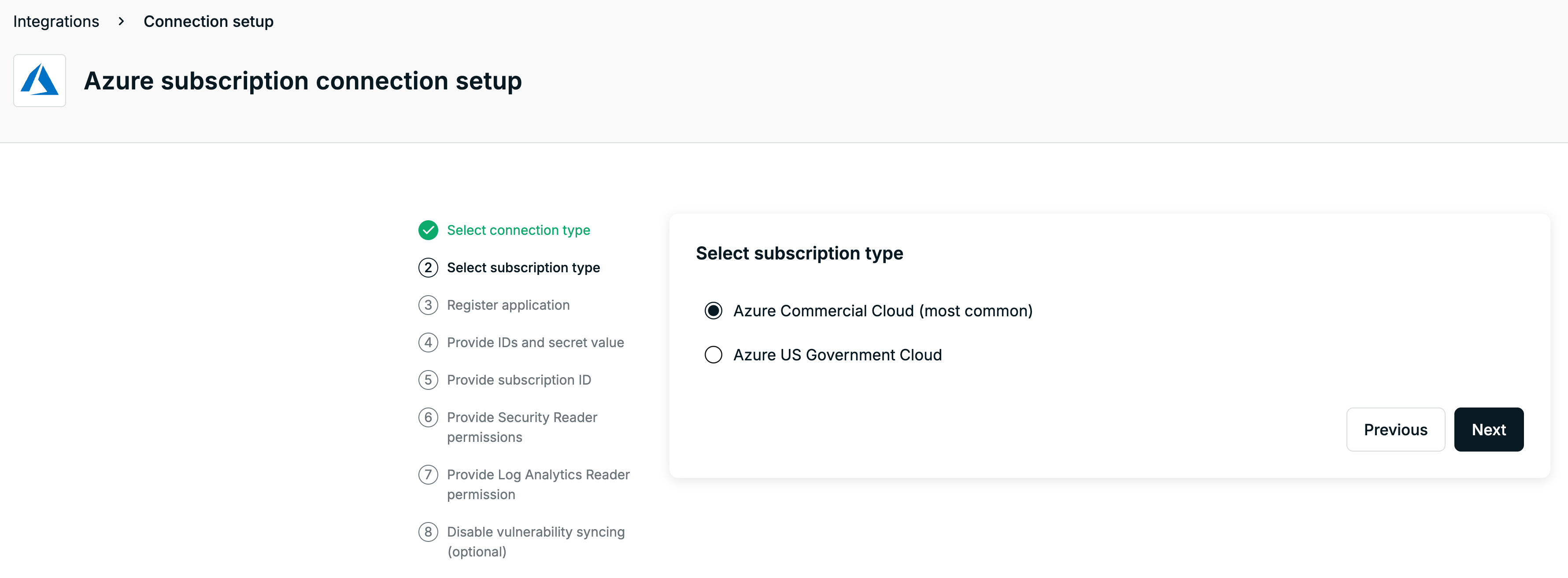
Task: Select the Register application step
Action: pos(508,304)
